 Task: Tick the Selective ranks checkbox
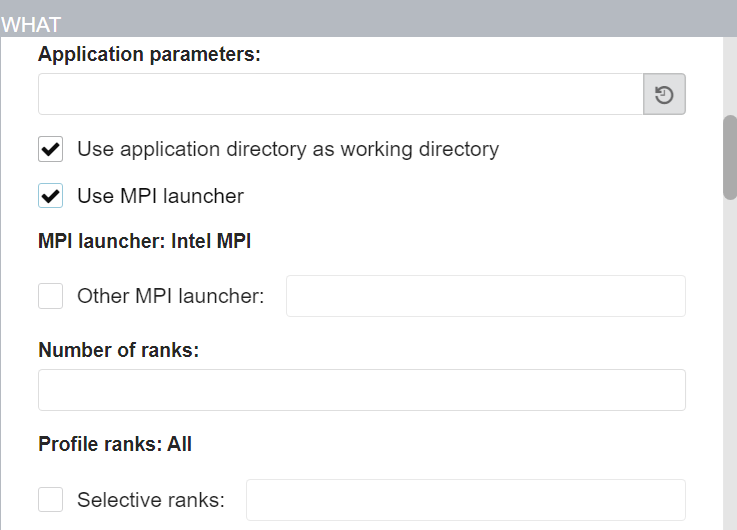tap(51, 500)
